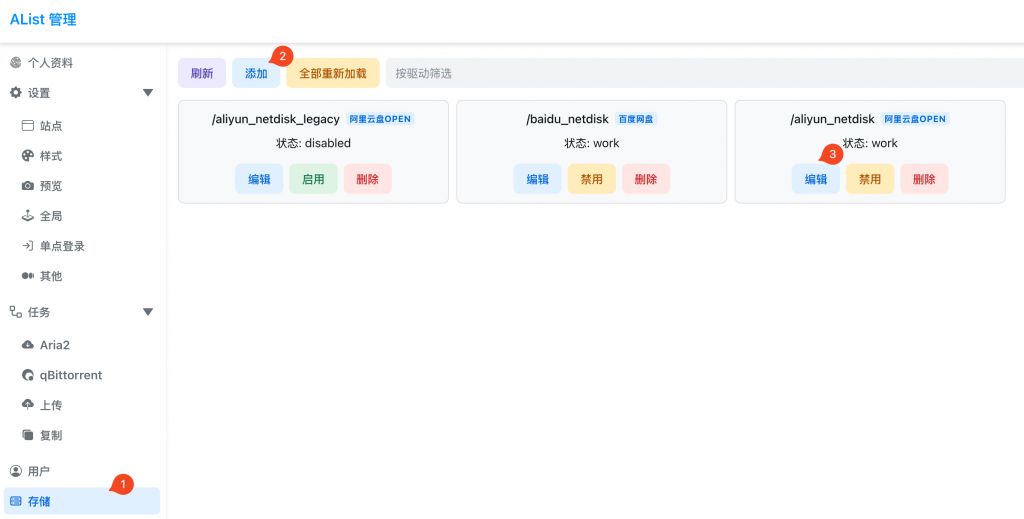Click the sign-in icon beside 单点登录
This screenshot has height=519, width=1024.
[x=27, y=246]
